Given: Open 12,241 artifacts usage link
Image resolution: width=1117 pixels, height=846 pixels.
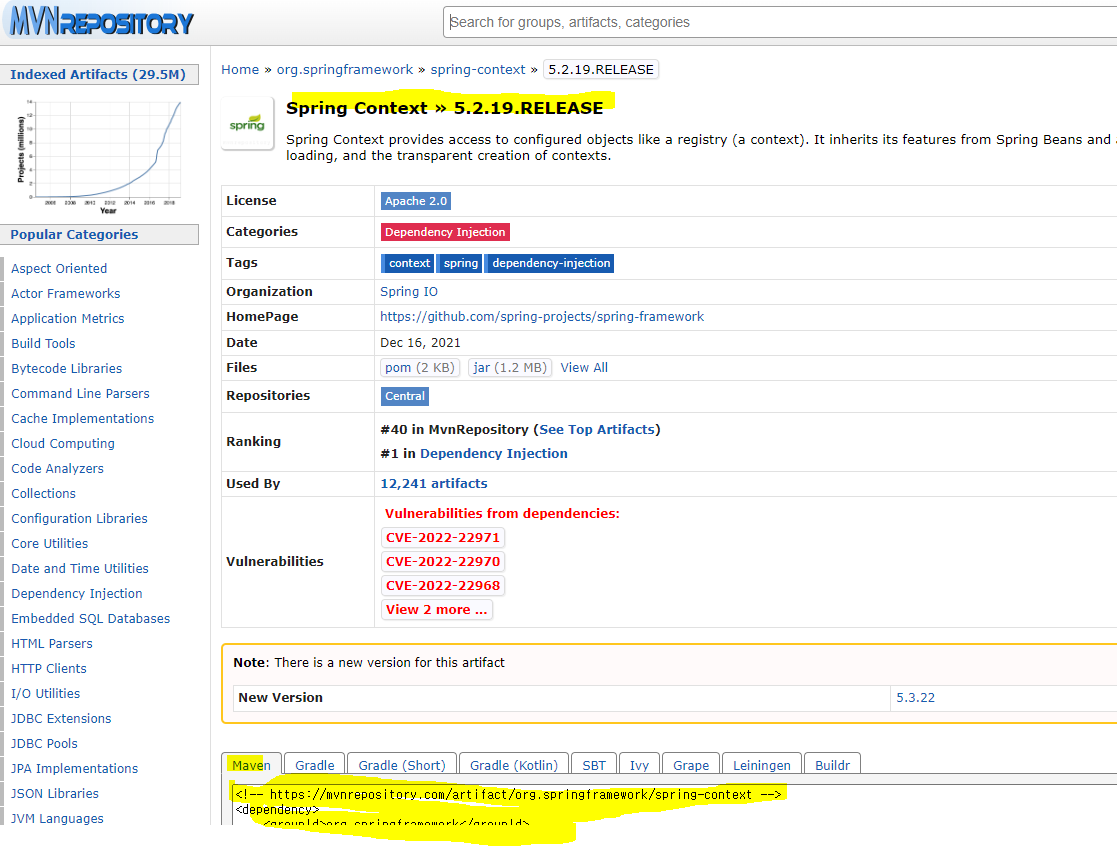Looking at the screenshot, I should click(x=434, y=484).
